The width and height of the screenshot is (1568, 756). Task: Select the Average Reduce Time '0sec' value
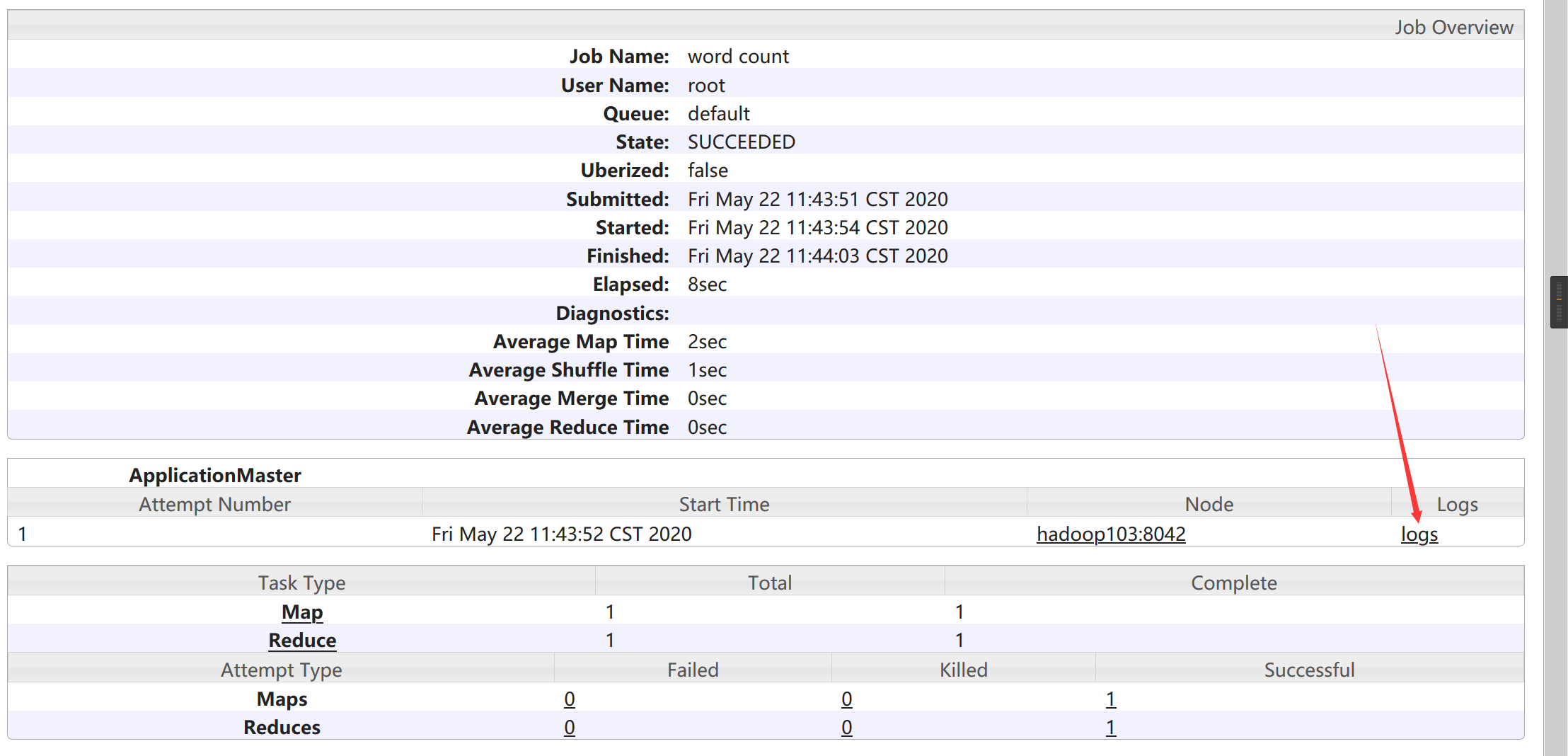pyautogui.click(x=707, y=427)
